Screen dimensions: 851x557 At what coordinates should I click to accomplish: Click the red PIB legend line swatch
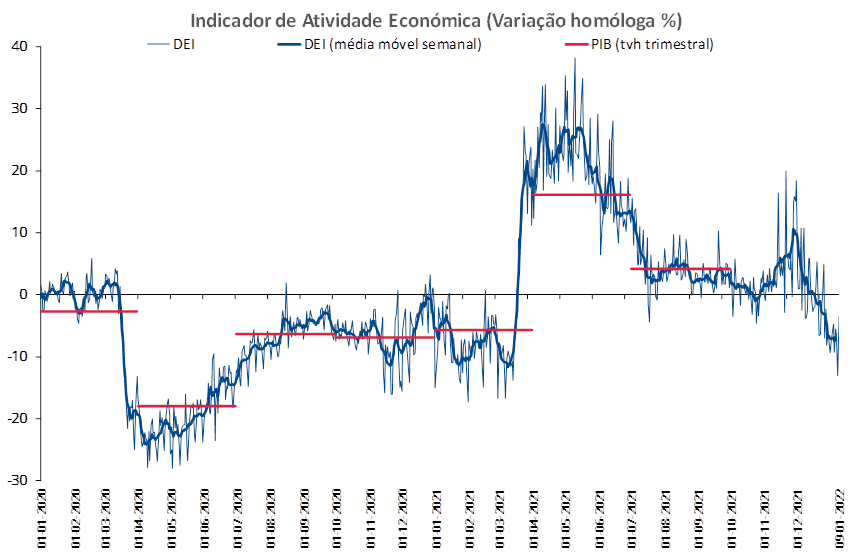(576, 45)
